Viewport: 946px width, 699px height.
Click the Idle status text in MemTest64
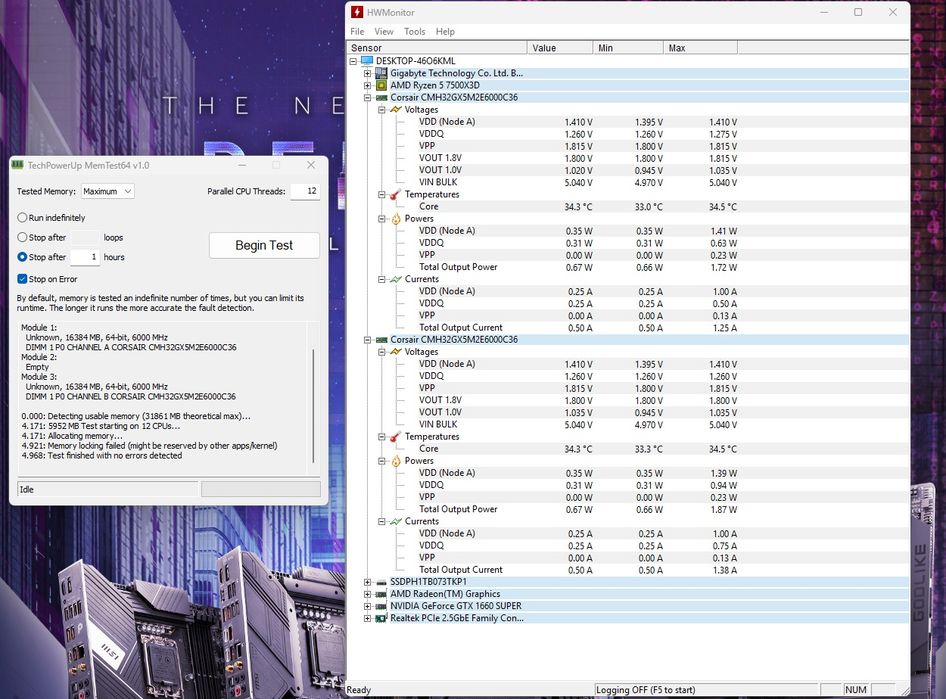click(x=27, y=489)
